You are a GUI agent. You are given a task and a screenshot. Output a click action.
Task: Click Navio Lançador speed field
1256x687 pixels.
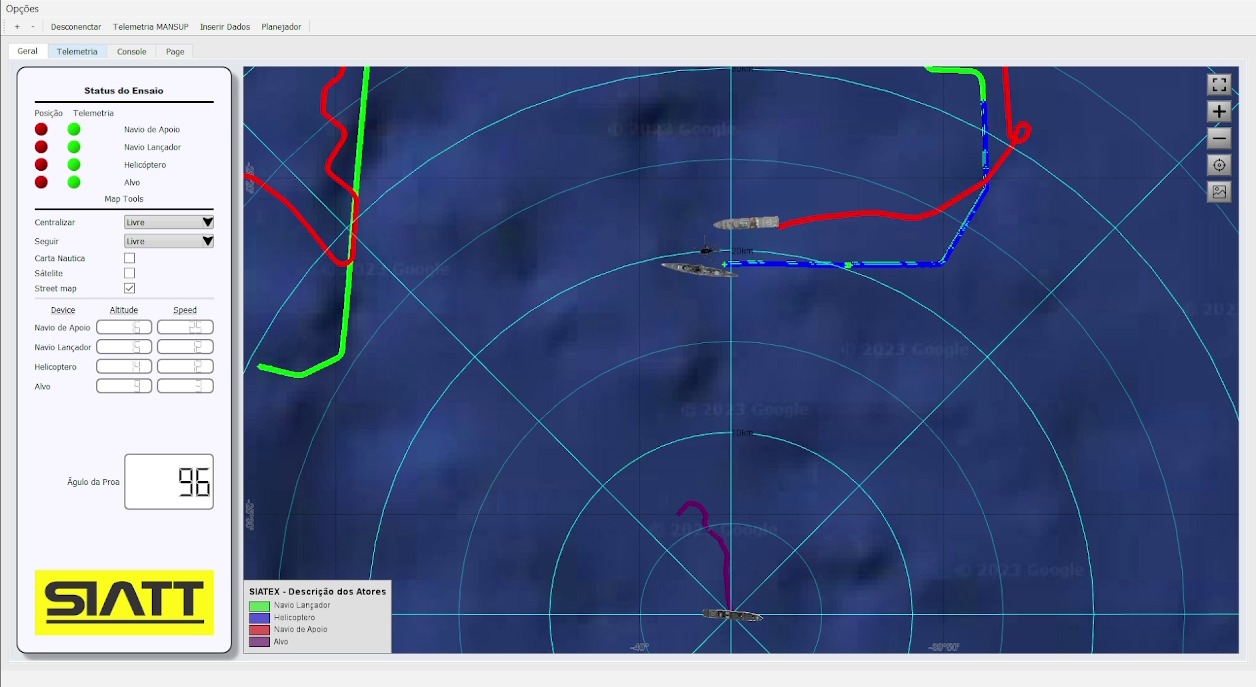point(185,347)
